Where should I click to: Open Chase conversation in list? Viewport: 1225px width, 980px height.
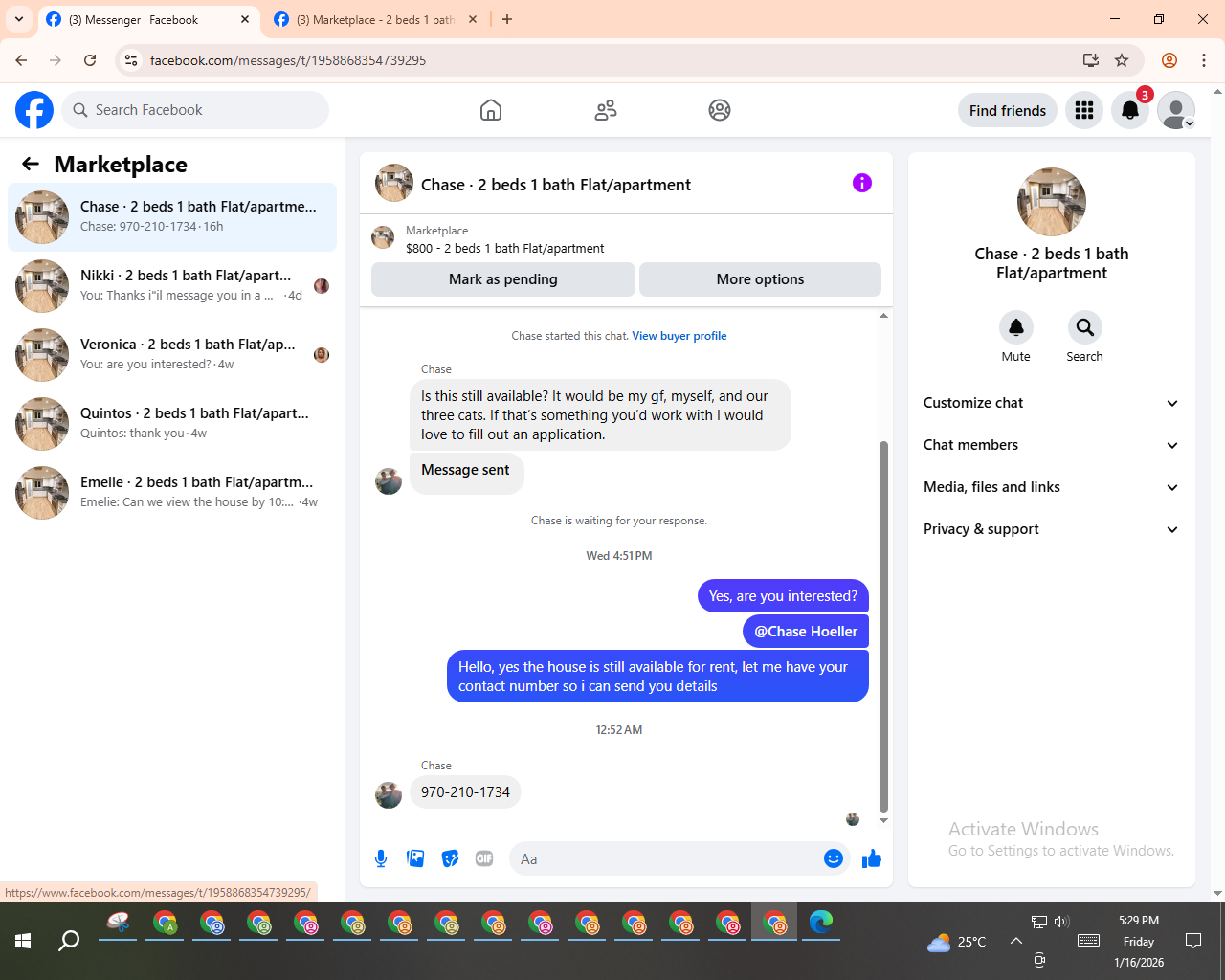click(172, 217)
